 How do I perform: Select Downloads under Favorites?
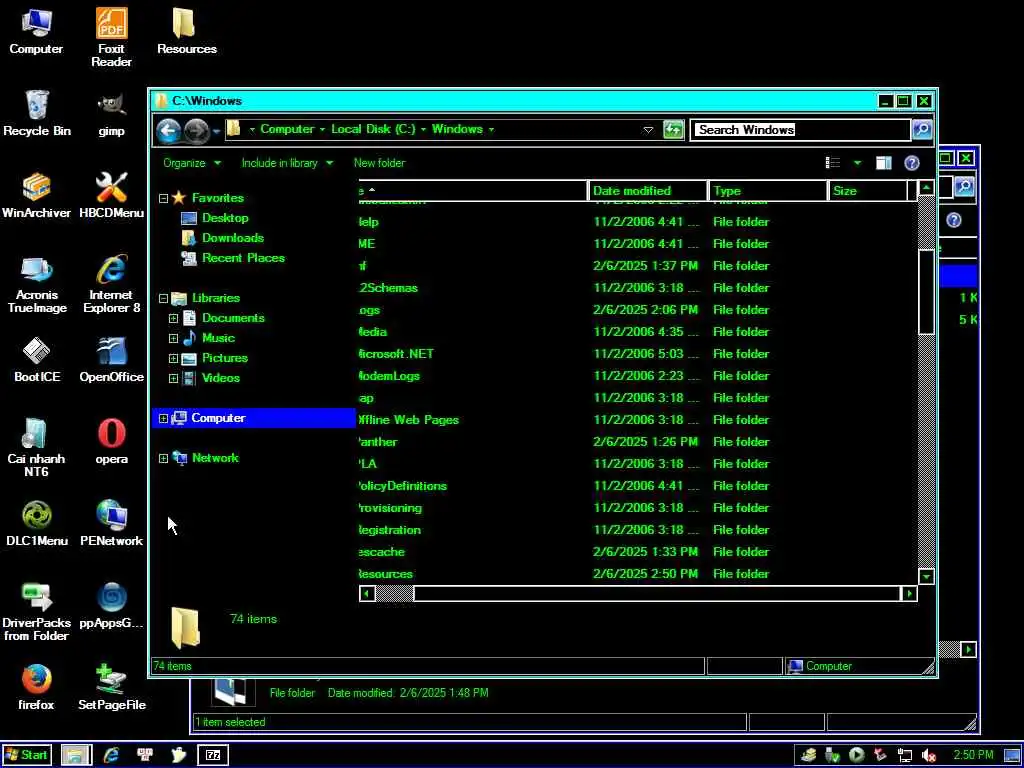232,238
